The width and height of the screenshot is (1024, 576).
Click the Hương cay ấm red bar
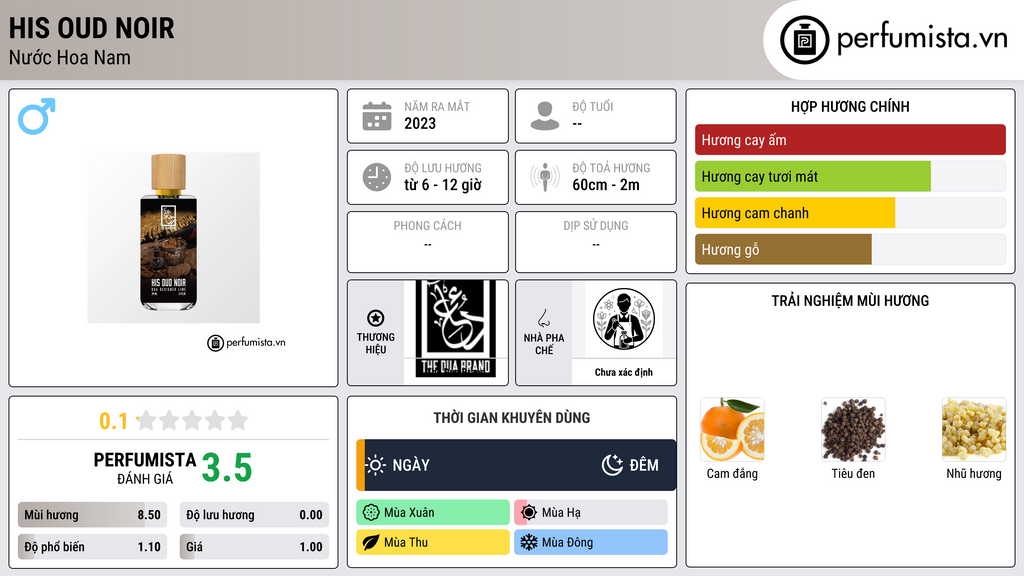click(x=850, y=140)
